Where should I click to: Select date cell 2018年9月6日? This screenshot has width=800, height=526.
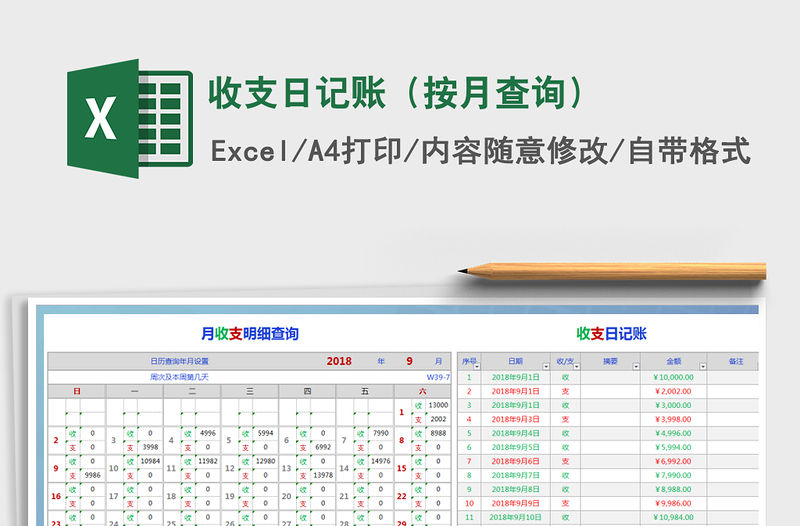(515, 461)
